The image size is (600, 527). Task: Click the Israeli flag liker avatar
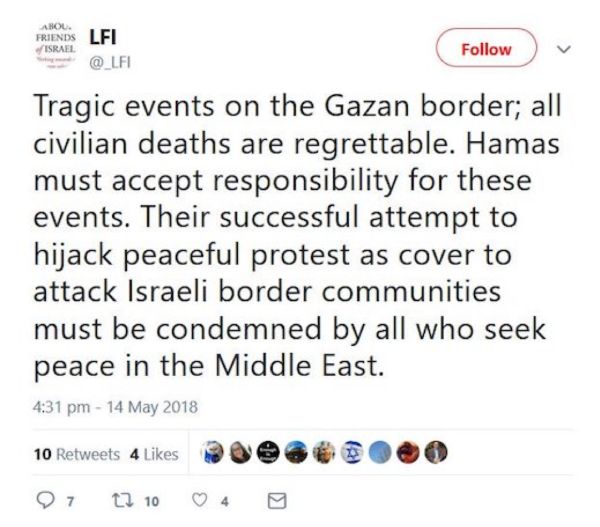349,453
